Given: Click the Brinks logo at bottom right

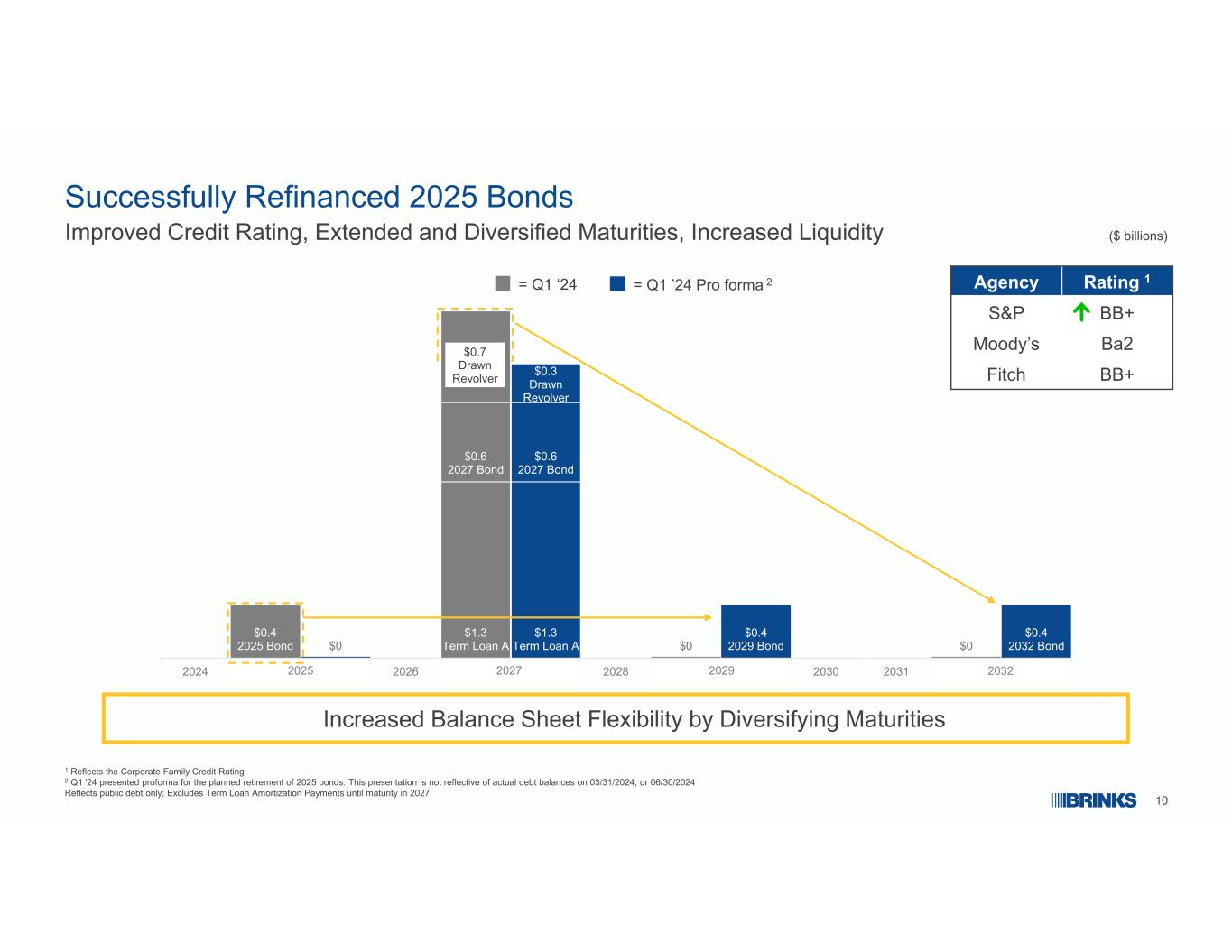Looking at the screenshot, I should (1094, 800).
